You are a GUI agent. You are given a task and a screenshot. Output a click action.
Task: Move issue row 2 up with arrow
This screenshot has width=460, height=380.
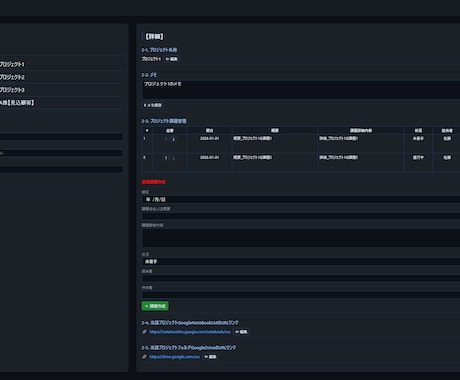[x=166, y=158]
